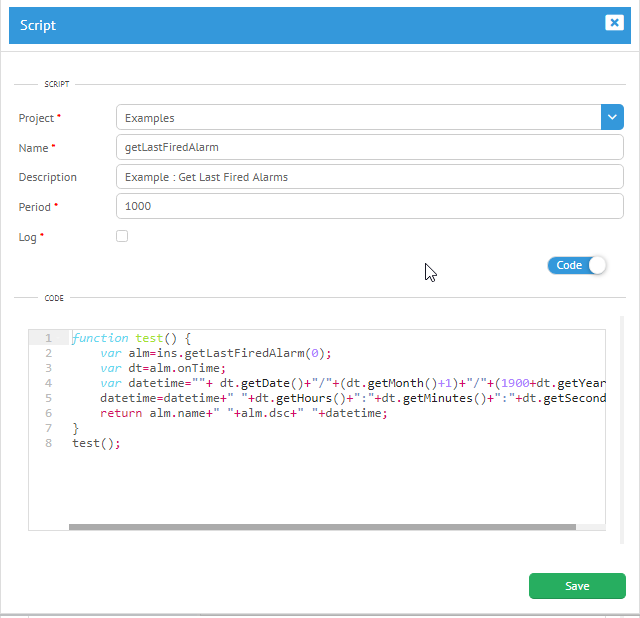Click the Project label

pos(36,118)
